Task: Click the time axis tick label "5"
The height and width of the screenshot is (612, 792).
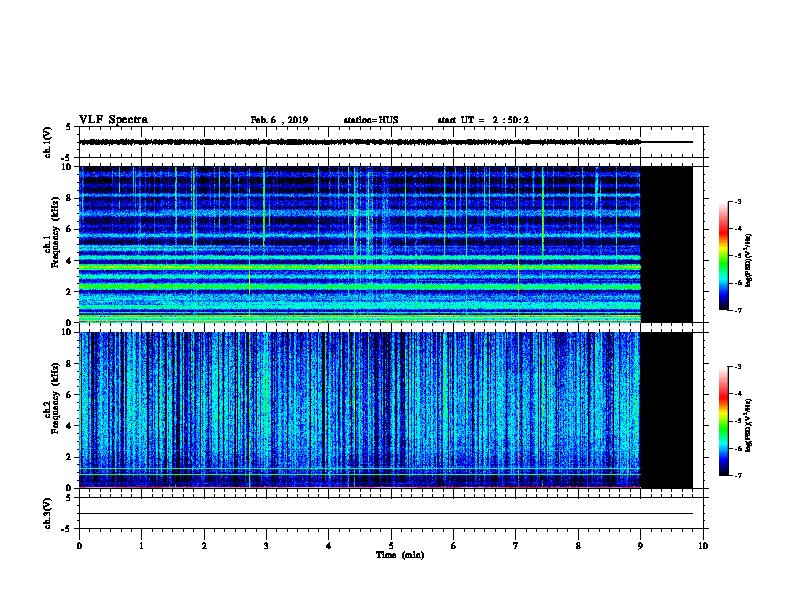Action: pos(391,546)
